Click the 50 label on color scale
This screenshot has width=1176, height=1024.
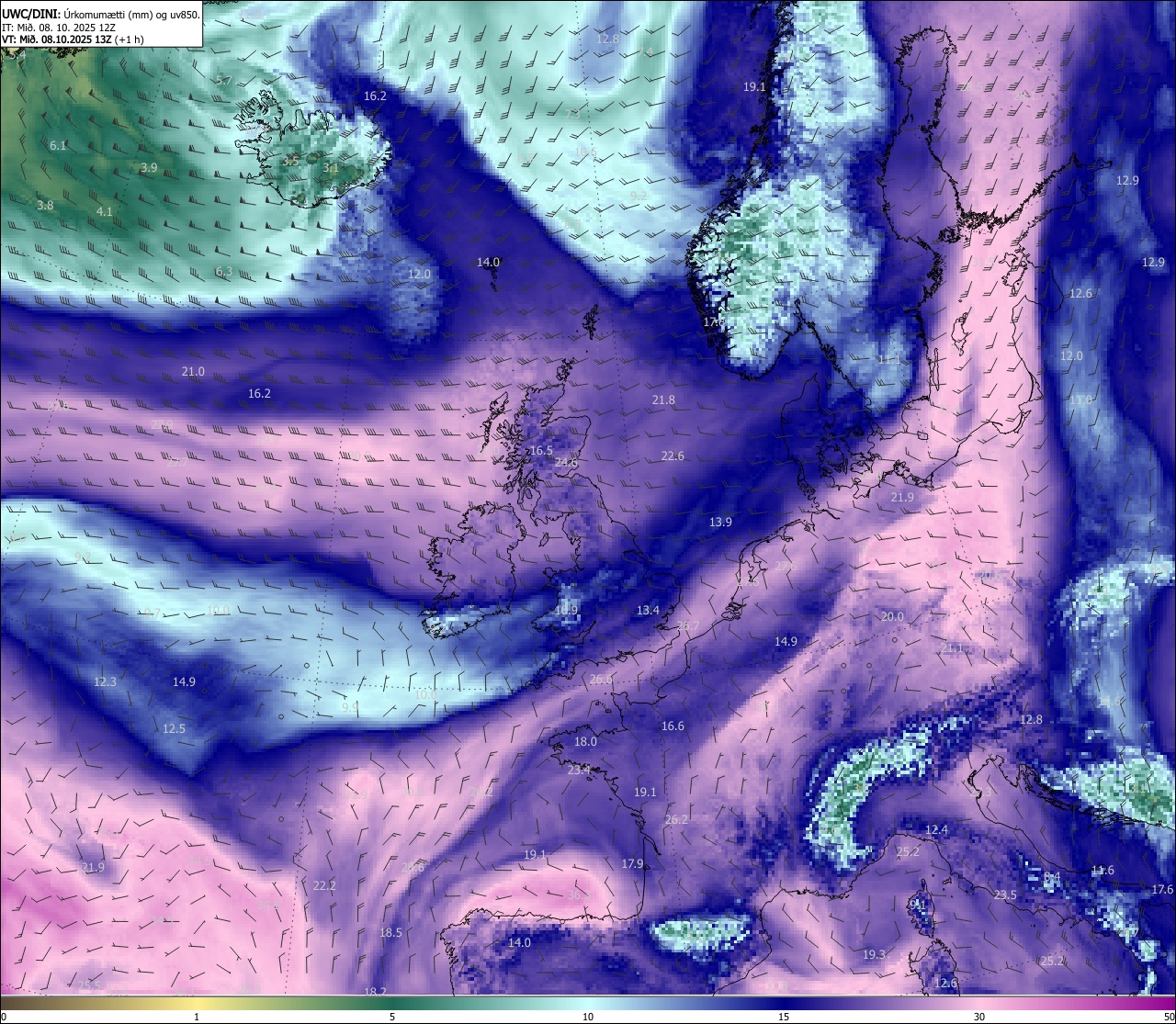[x=1168, y=1017]
